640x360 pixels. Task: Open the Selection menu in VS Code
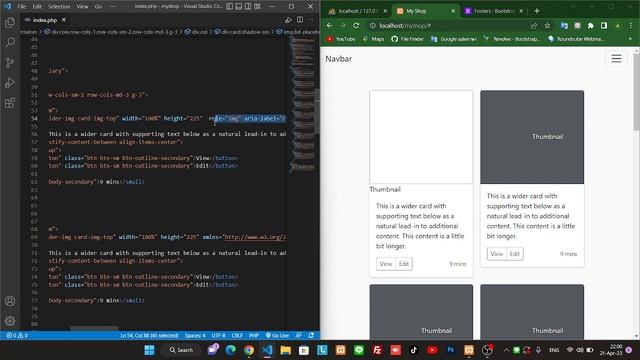[59, 7]
